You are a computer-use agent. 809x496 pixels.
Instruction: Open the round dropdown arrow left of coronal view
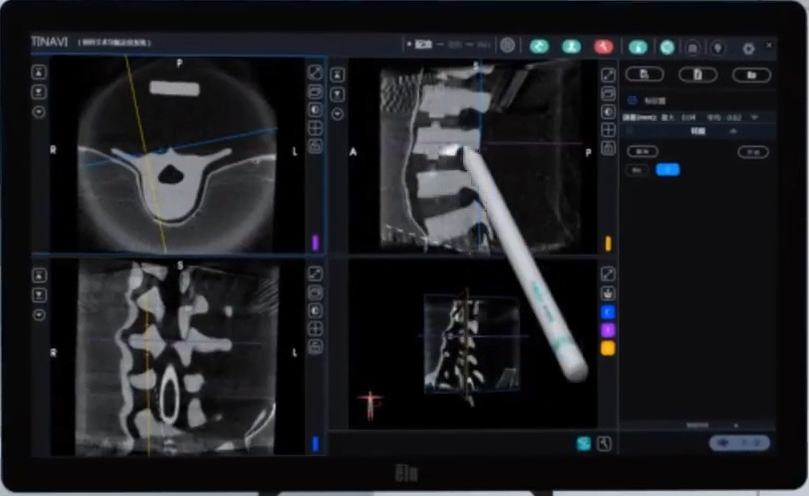[39, 313]
